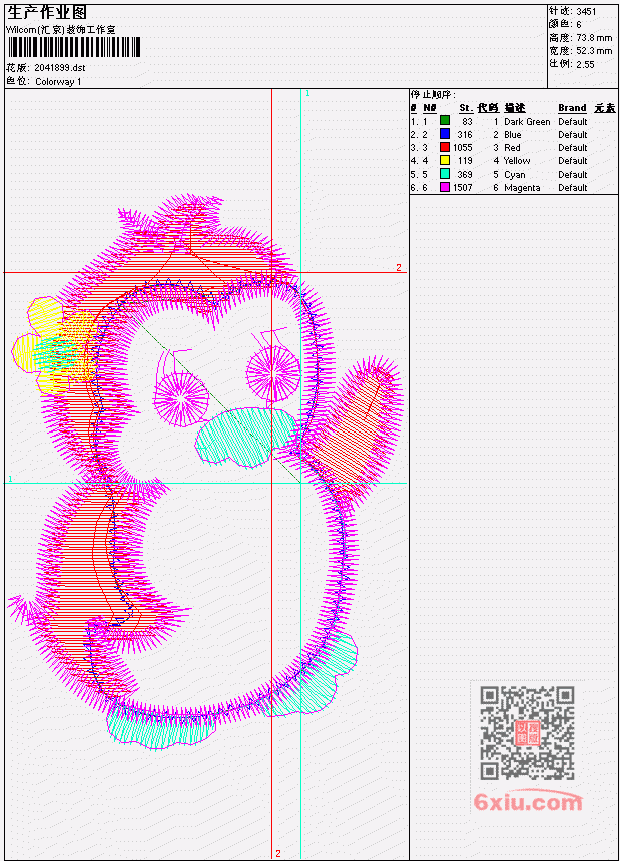Select stitch count 1055 in Red row
Image resolution: width=620 pixels, height=861 pixels.
(462, 148)
